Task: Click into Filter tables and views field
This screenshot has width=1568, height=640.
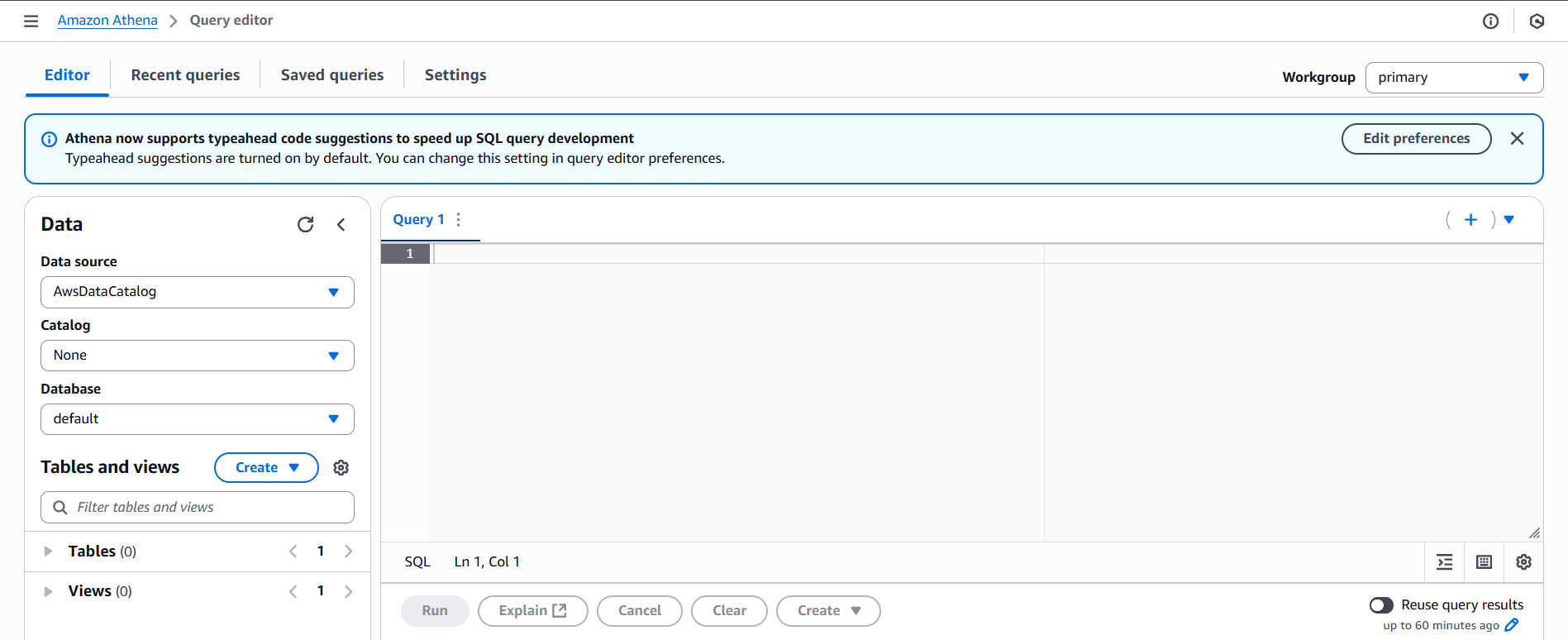Action: (197, 508)
